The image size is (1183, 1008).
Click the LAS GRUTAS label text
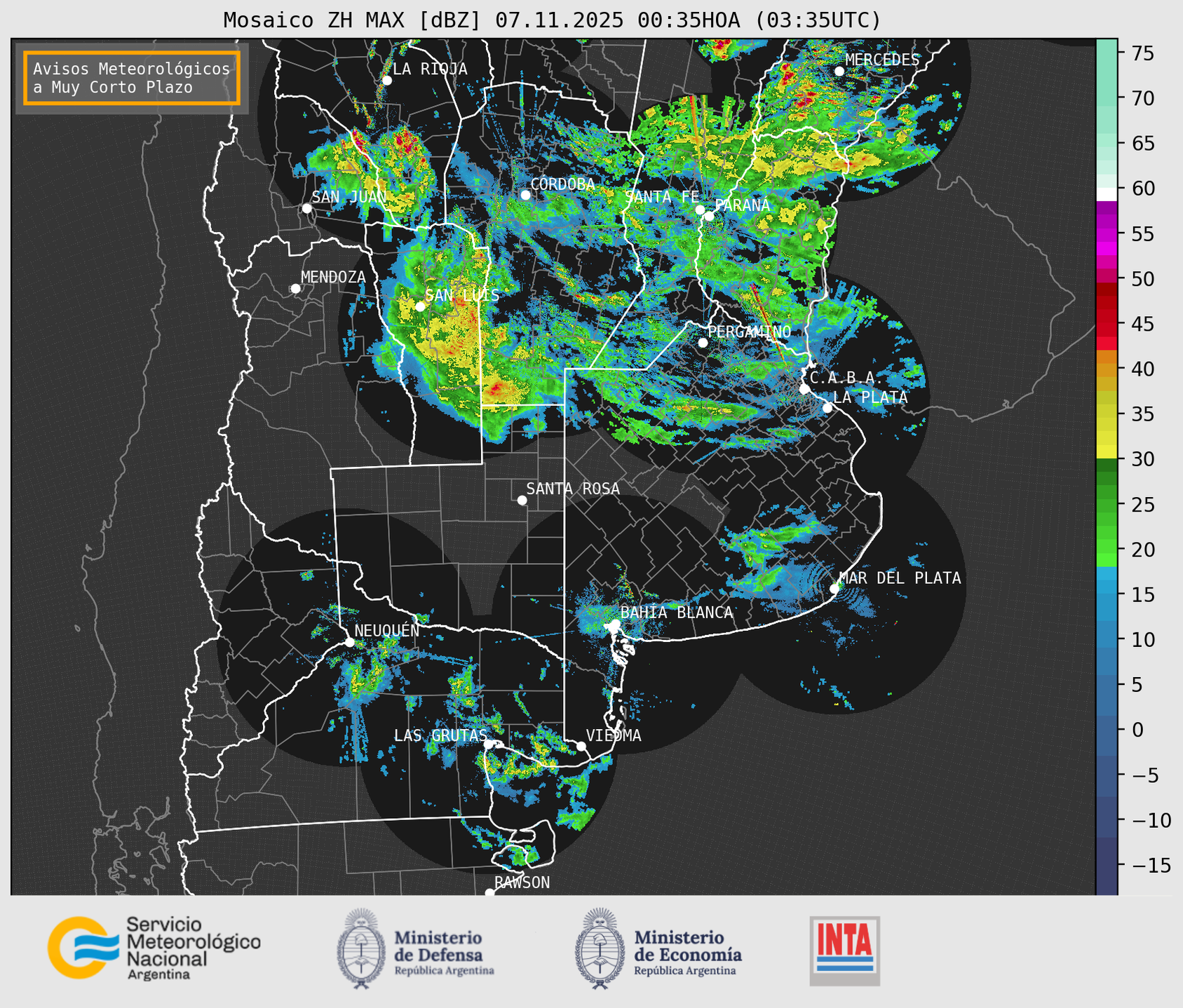click(x=440, y=736)
